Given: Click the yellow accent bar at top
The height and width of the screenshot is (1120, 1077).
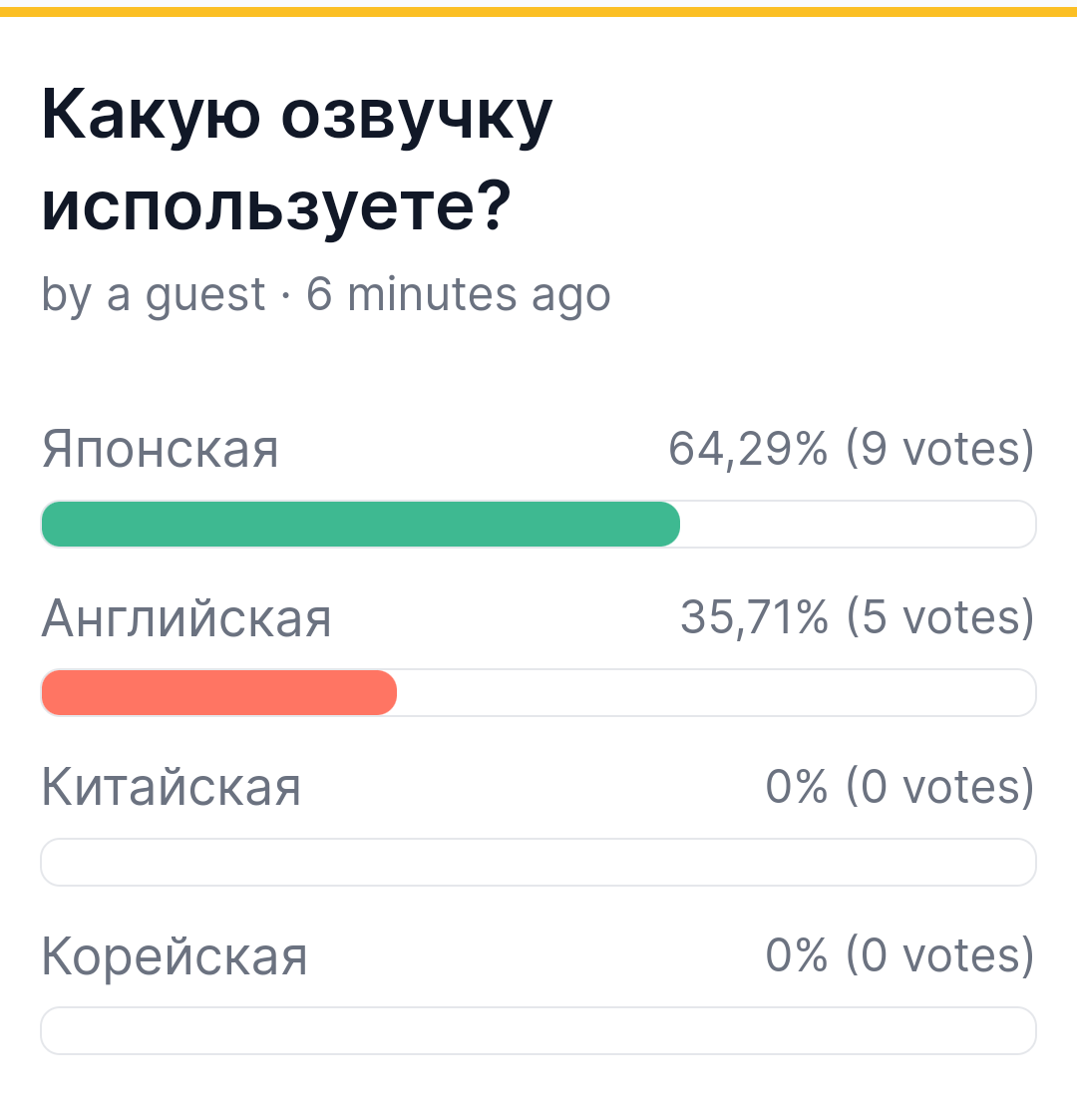Looking at the screenshot, I should point(538,11).
